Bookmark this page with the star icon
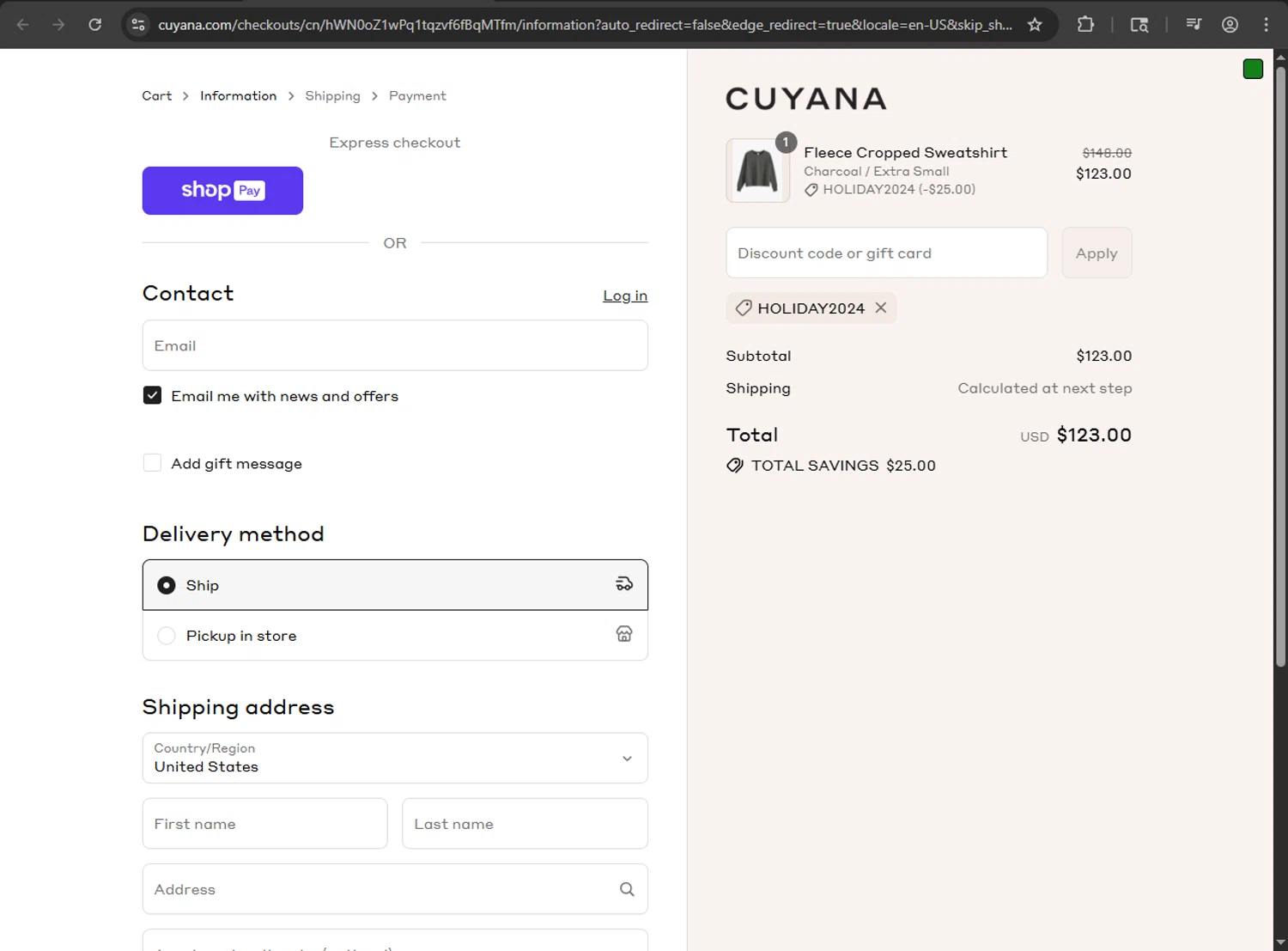Screen dimensions: 1288x951 point(1035,24)
